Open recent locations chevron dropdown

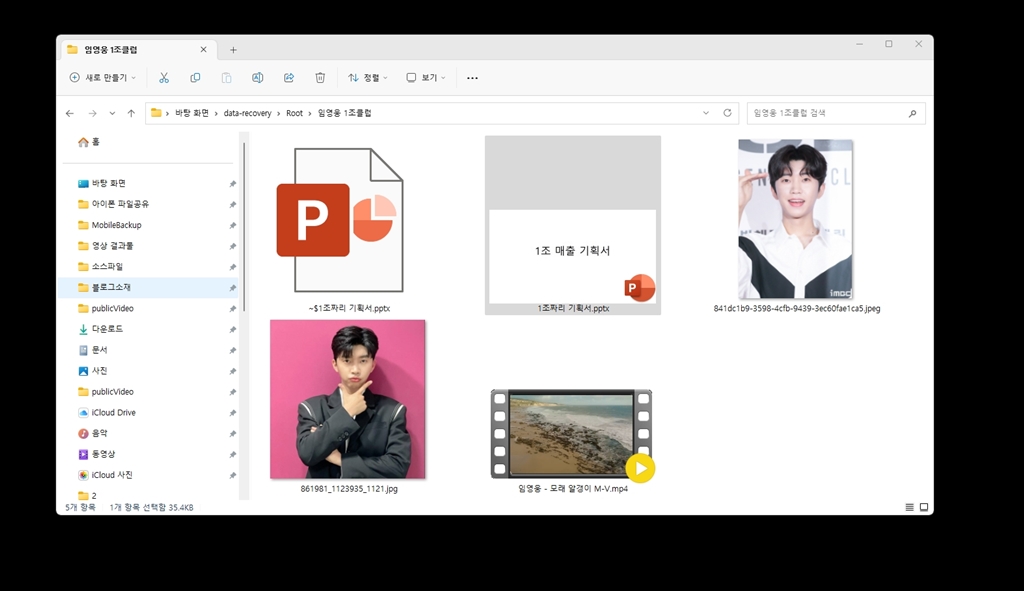point(112,113)
